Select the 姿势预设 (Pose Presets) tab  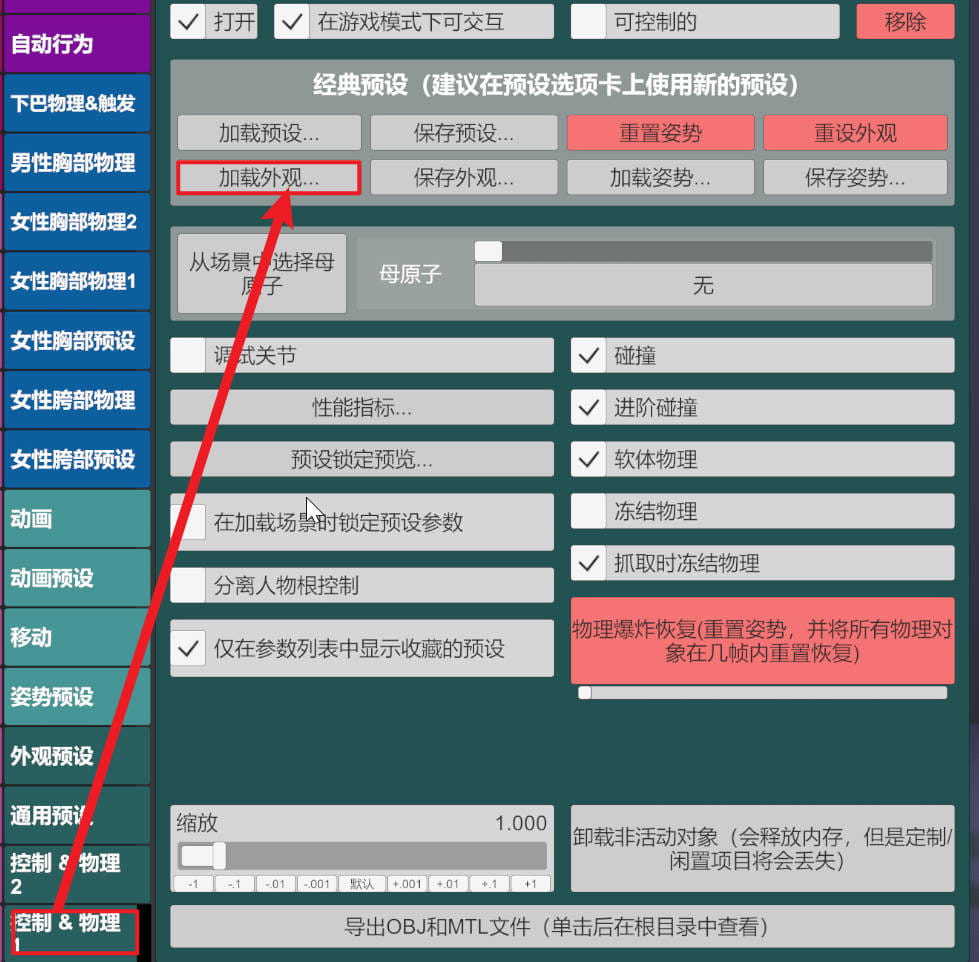click(x=76, y=697)
